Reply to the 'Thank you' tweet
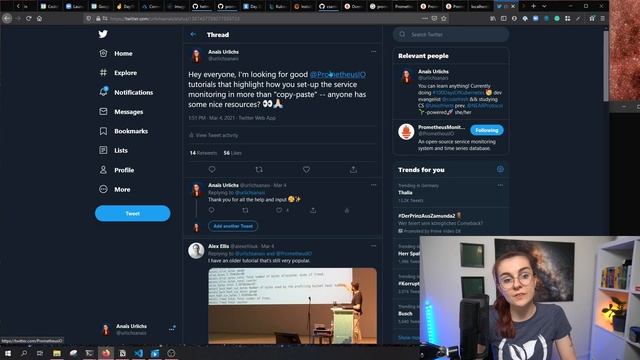Viewport: 640px width, 360px height. 211,210
